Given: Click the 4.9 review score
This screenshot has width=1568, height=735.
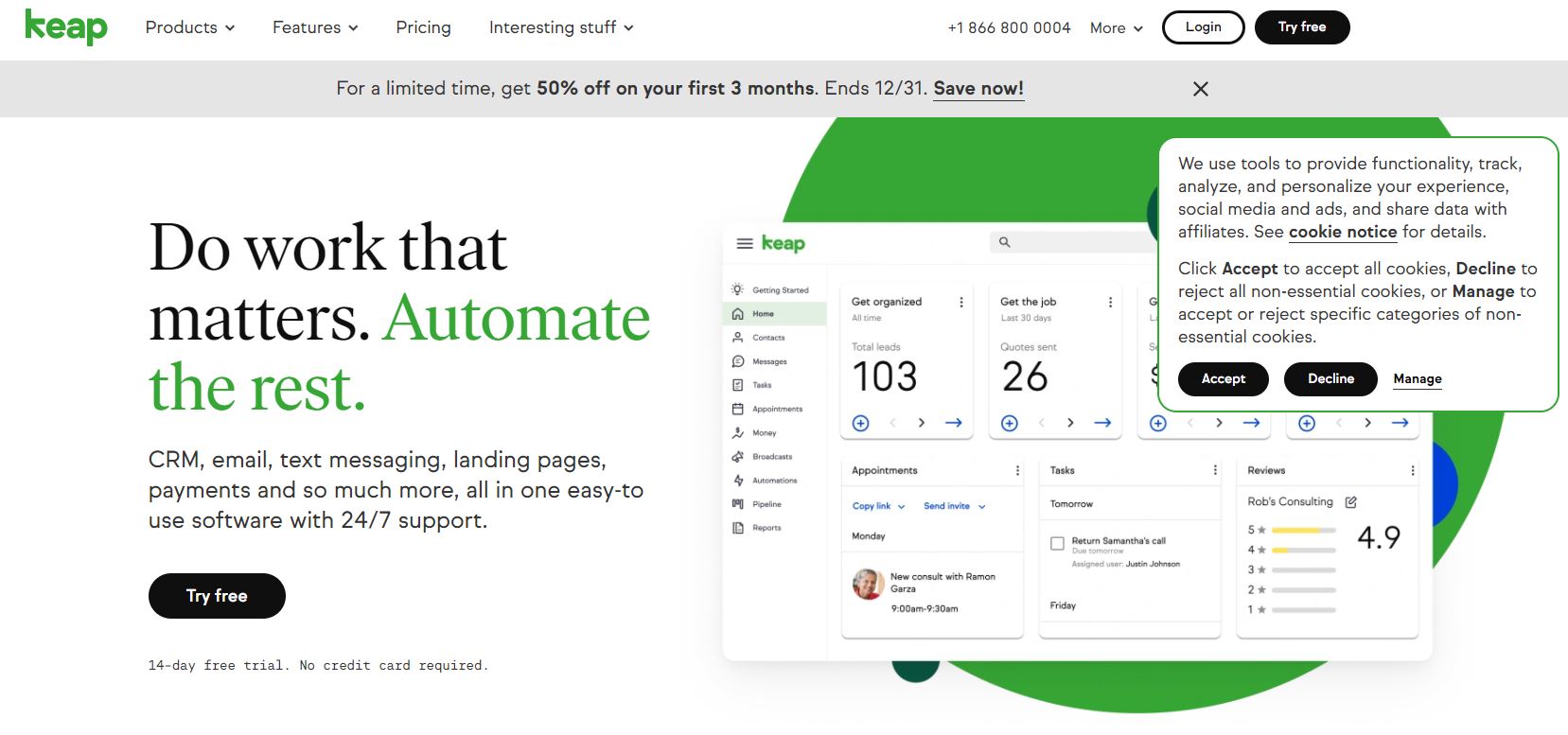Looking at the screenshot, I should coord(1379,537).
